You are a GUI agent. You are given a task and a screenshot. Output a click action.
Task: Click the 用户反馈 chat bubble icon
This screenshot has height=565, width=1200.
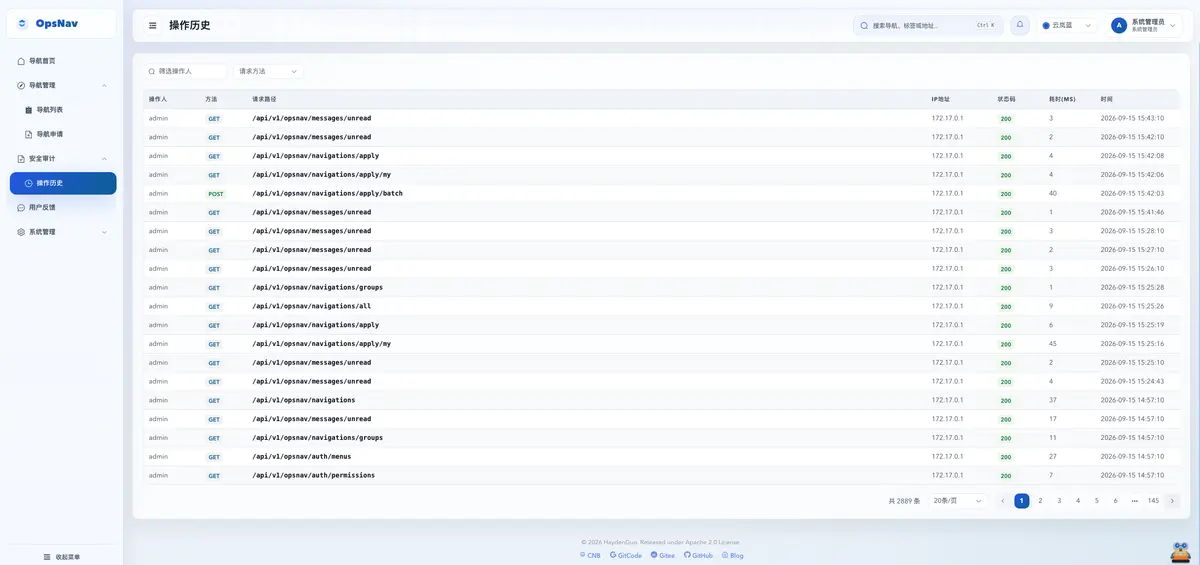click(21, 207)
